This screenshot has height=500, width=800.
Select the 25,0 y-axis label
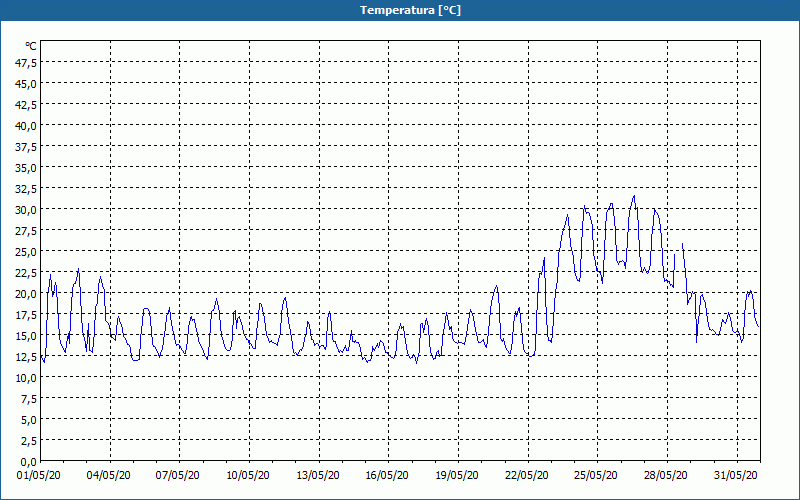[x=26, y=252]
